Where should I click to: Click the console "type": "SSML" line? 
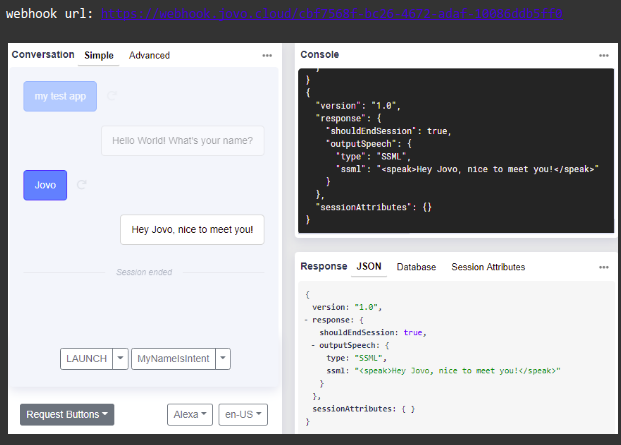tap(373, 156)
